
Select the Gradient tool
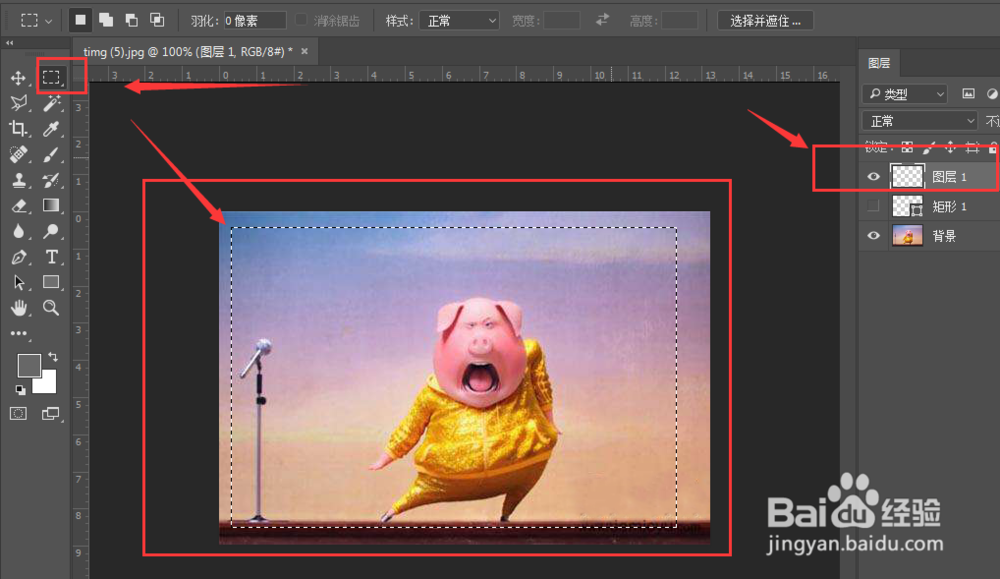pyautogui.click(x=51, y=205)
